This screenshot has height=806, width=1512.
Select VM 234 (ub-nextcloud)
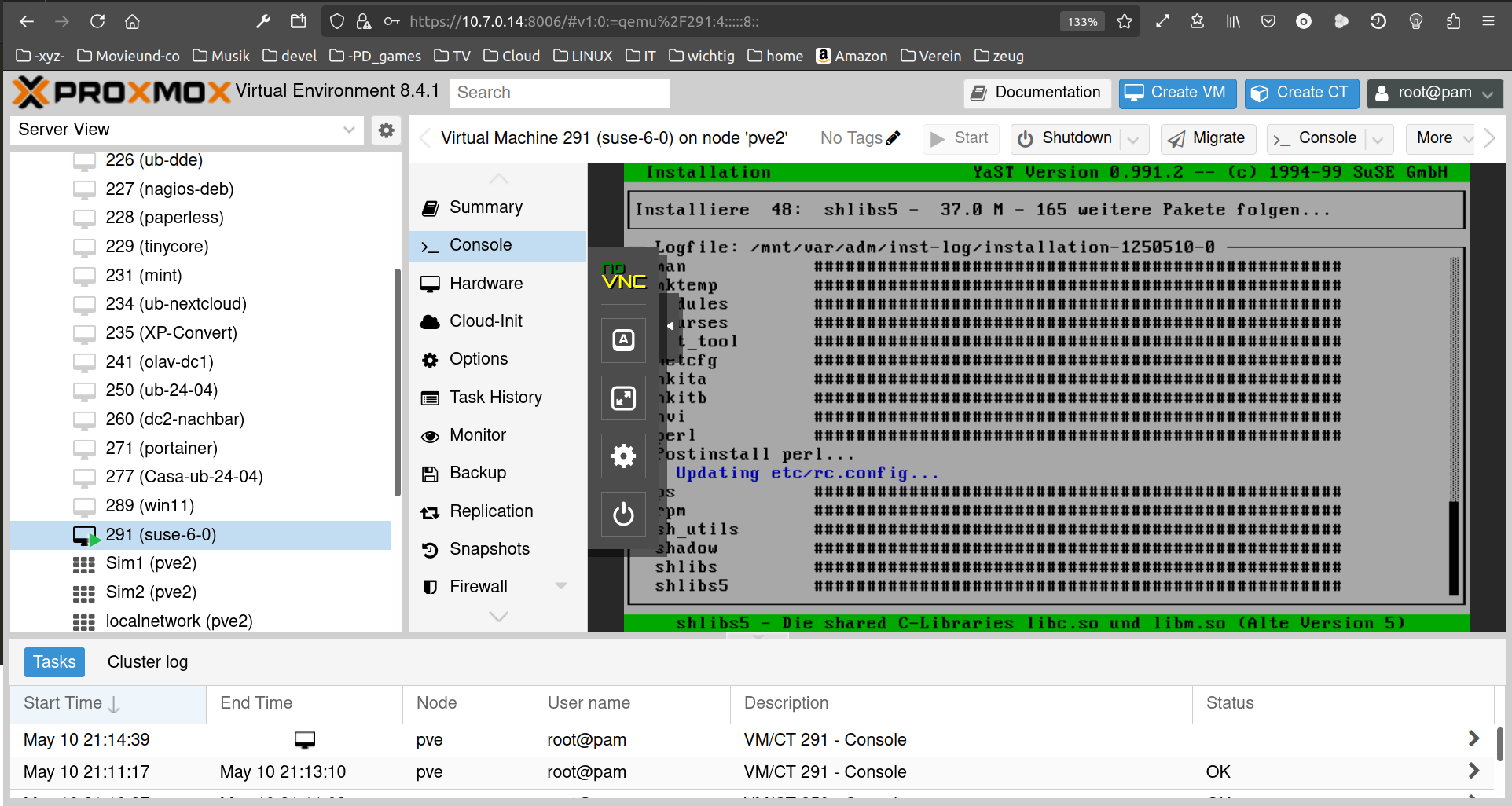point(200,304)
